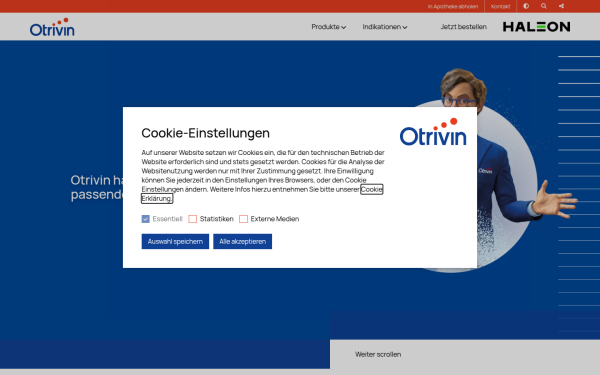Click the Haleon logo
Viewport: 600px width, 375px height.
tap(536, 27)
